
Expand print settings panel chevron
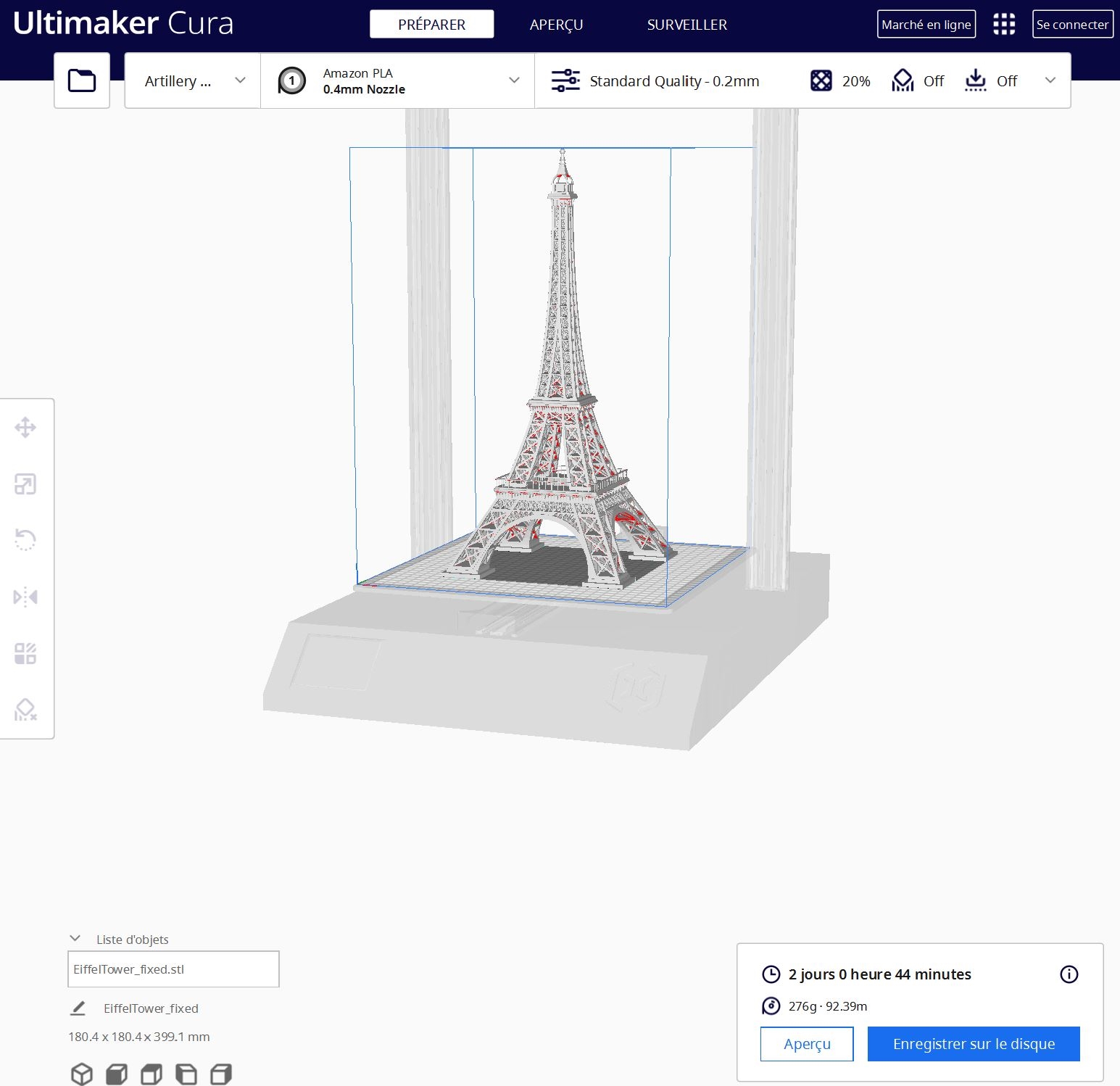(x=1050, y=80)
